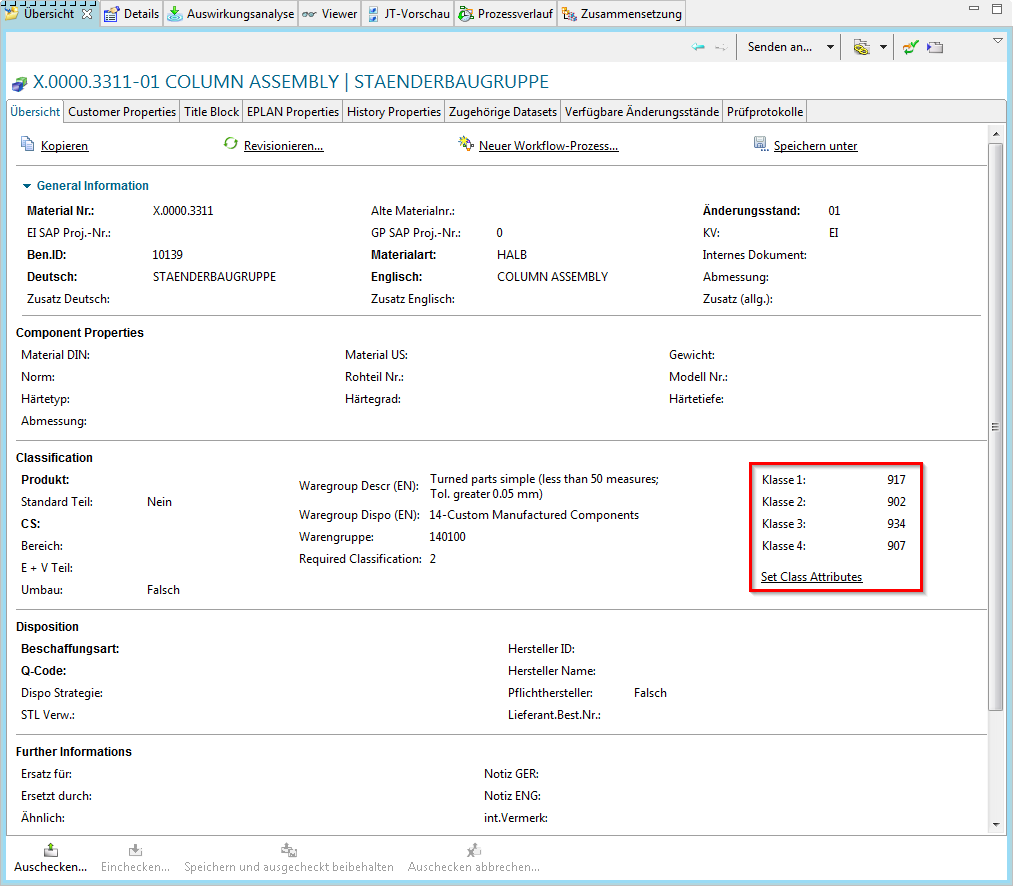
Task: Click the refresh with checkmark icon
Action: (910, 48)
